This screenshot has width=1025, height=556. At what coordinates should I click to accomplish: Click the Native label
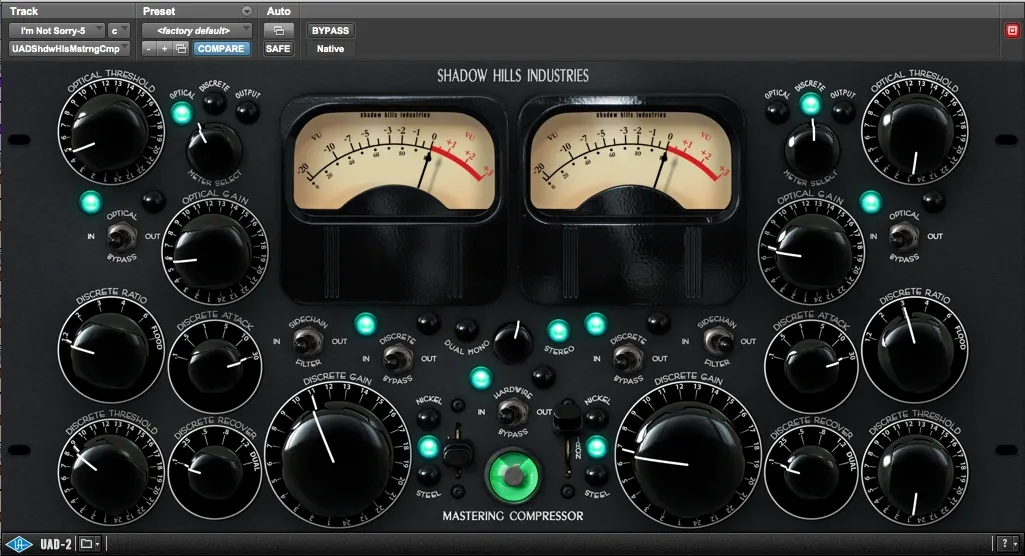pyautogui.click(x=330, y=48)
